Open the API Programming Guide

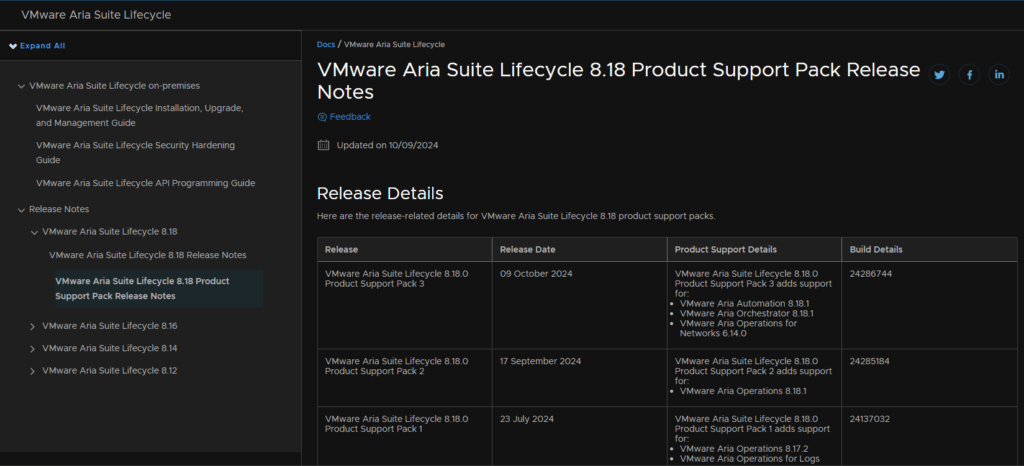146,183
